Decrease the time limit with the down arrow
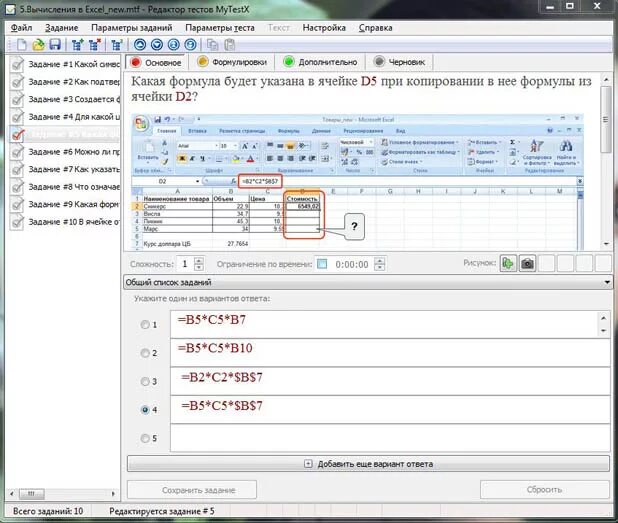 [x=379, y=267]
